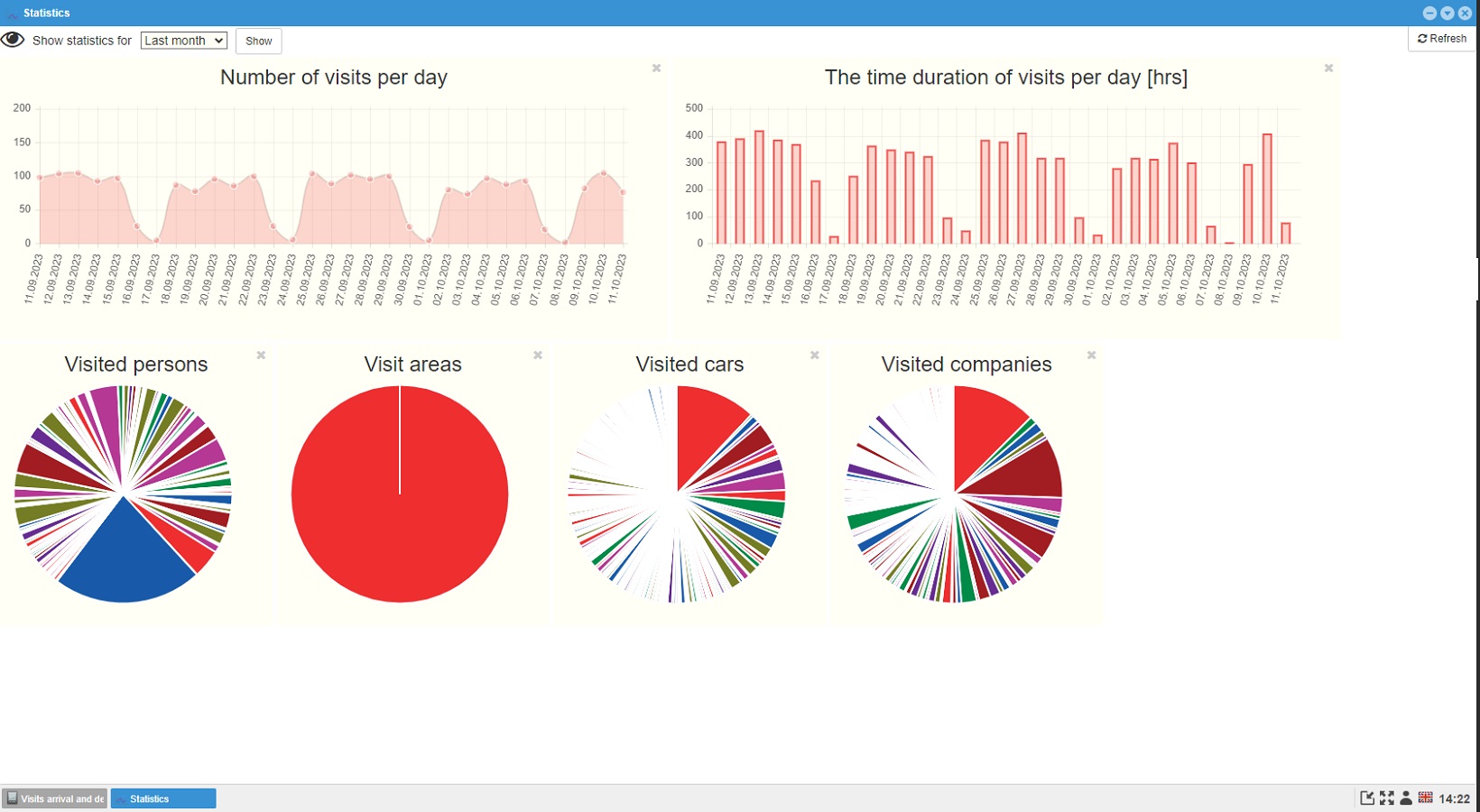Screen dimensions: 1480x812
Task: Open the user profile icon in tray
Action: (1406, 798)
